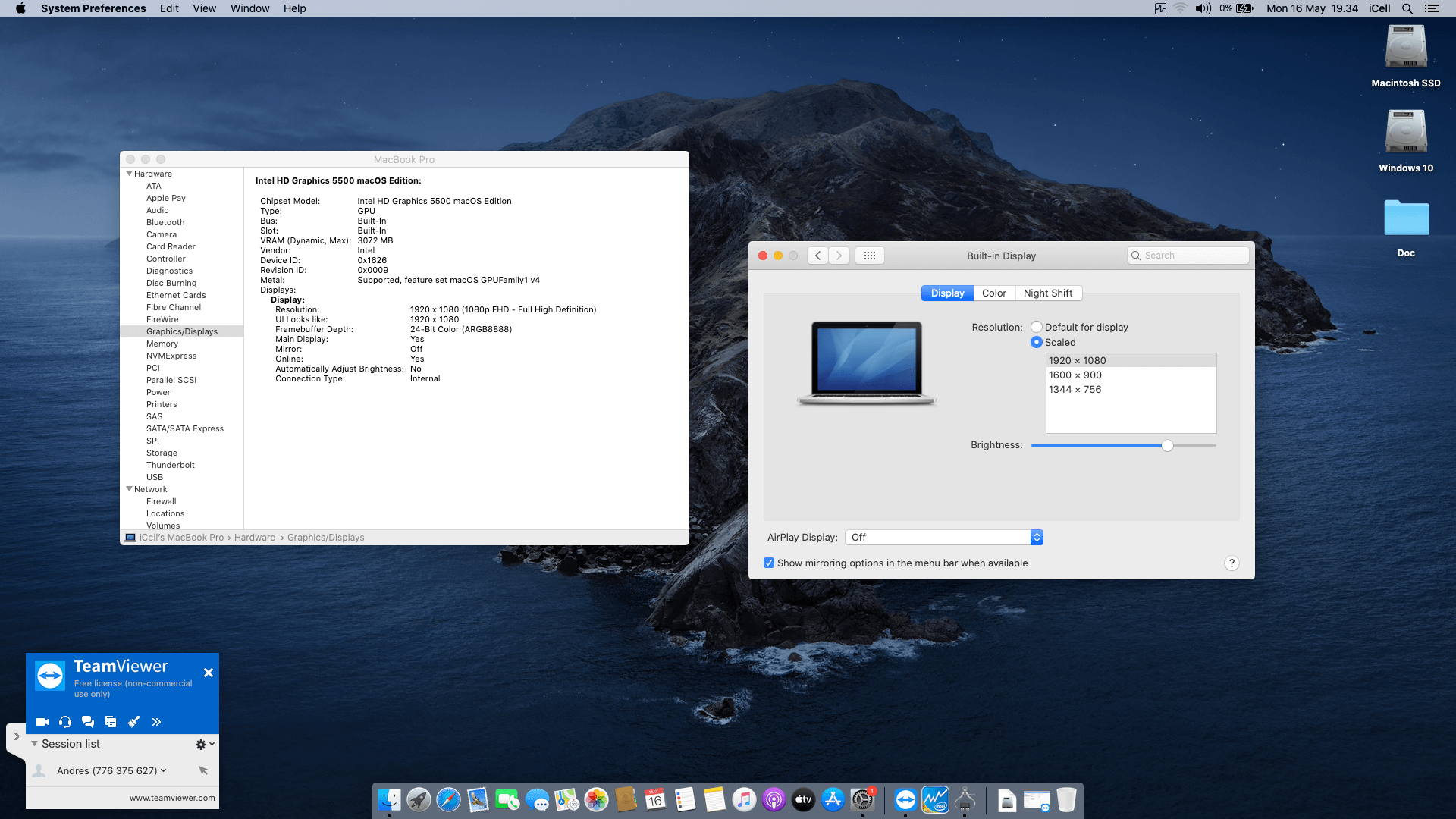Select the Scaled resolution radio button

click(1037, 342)
